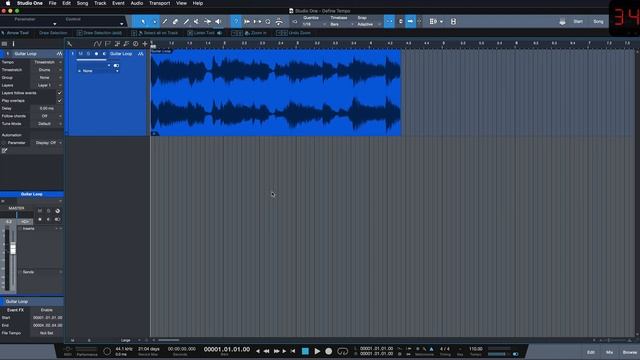The image size is (640, 360).
Task: Select the Listen tool speaker icon
Action: [x=218, y=22]
